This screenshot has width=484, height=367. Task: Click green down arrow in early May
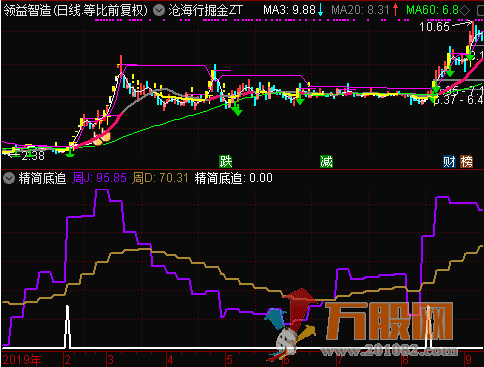[x=237, y=109]
